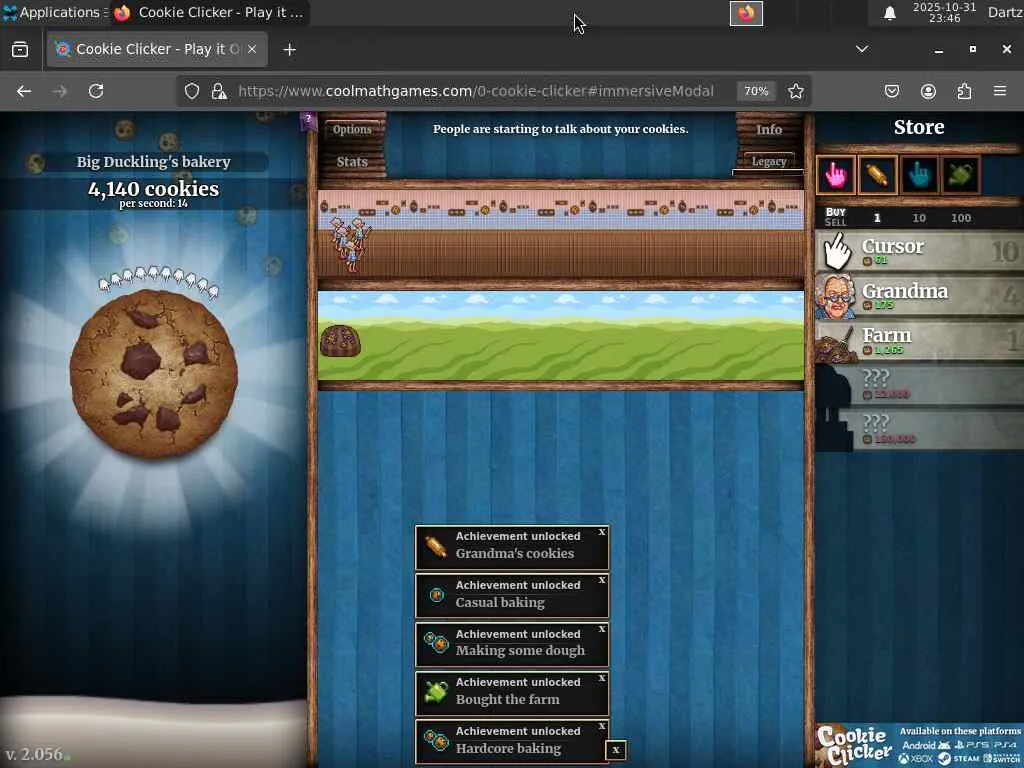The width and height of the screenshot is (1024, 768).
Task: Open site information padlock icon
Action: coord(219,91)
